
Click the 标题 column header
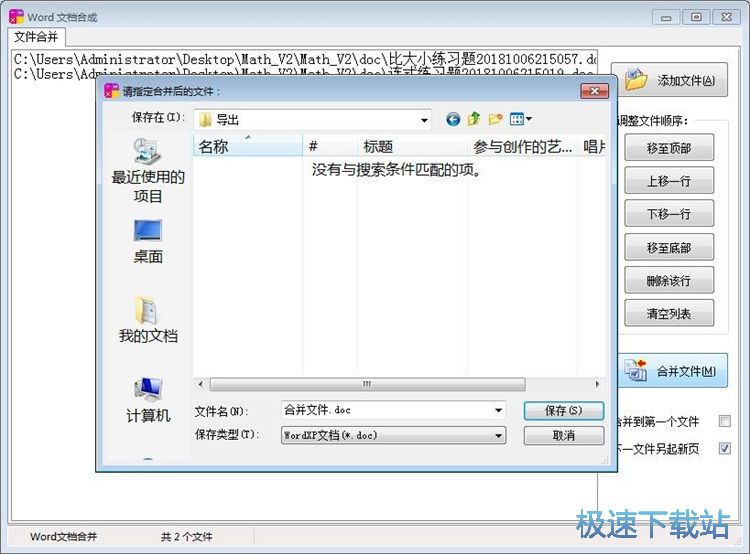[412, 146]
